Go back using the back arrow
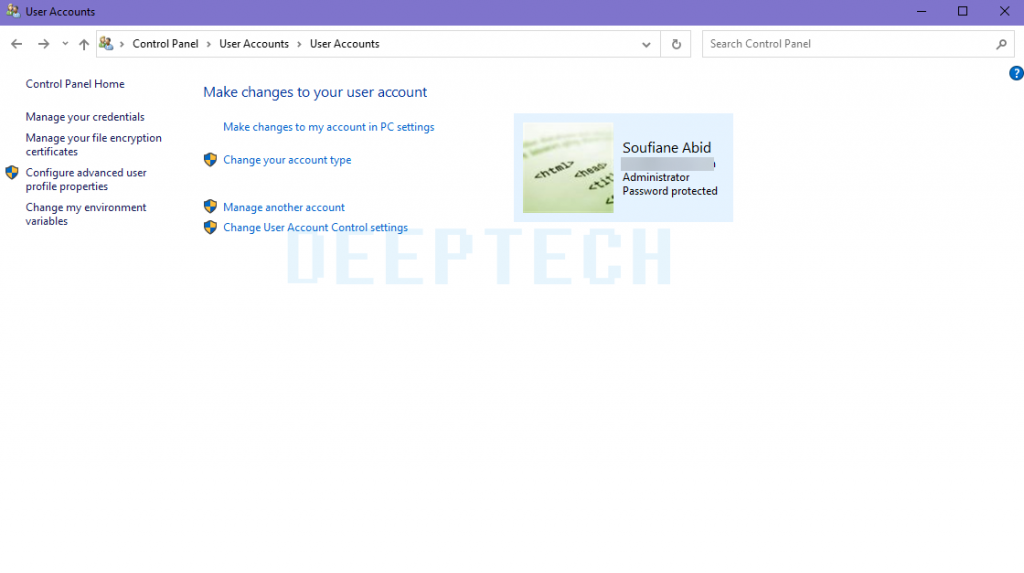1024x573 pixels. tap(16, 44)
